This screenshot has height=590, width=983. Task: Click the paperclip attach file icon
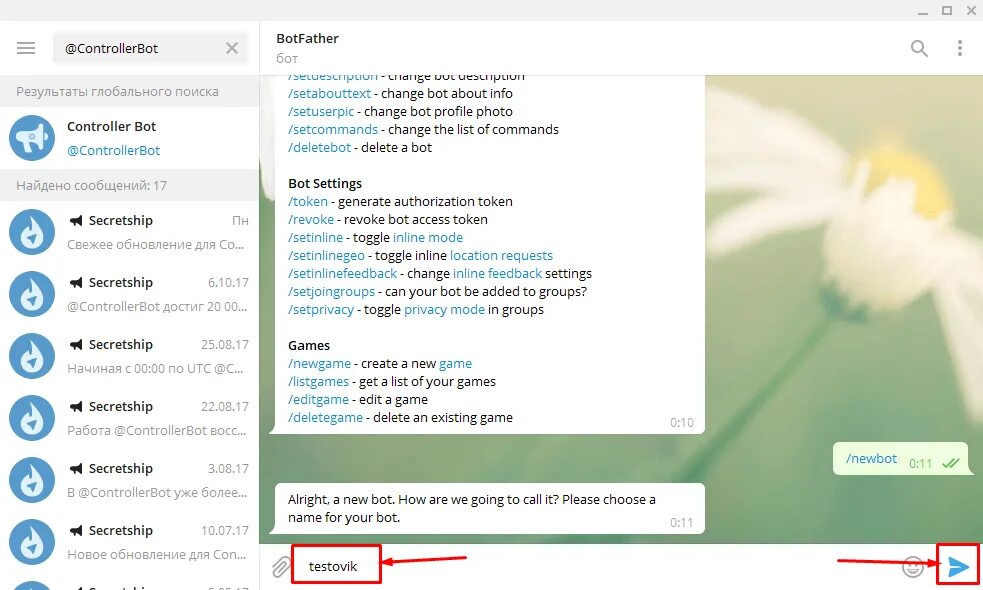pos(281,567)
